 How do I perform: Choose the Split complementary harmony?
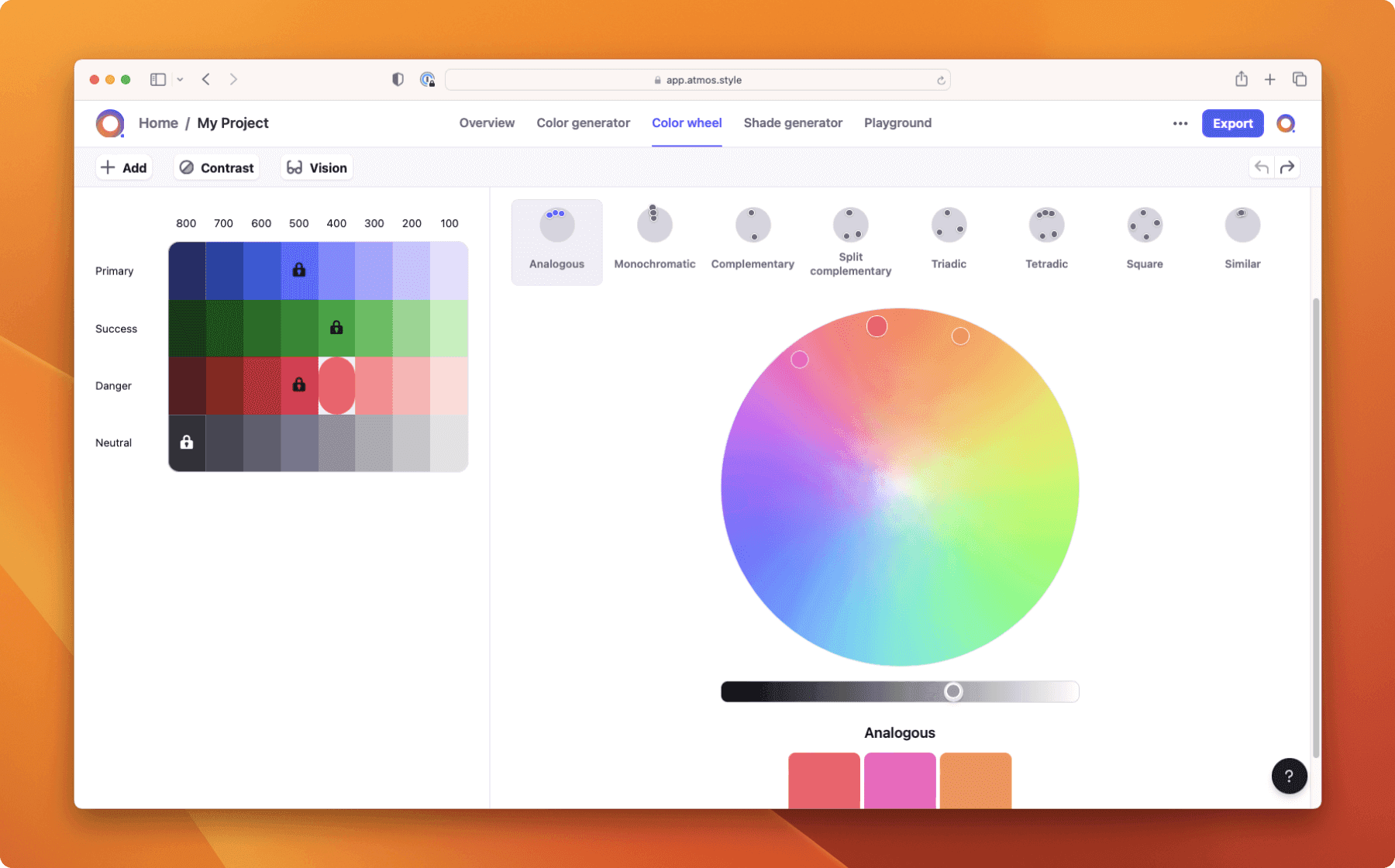[850, 225]
